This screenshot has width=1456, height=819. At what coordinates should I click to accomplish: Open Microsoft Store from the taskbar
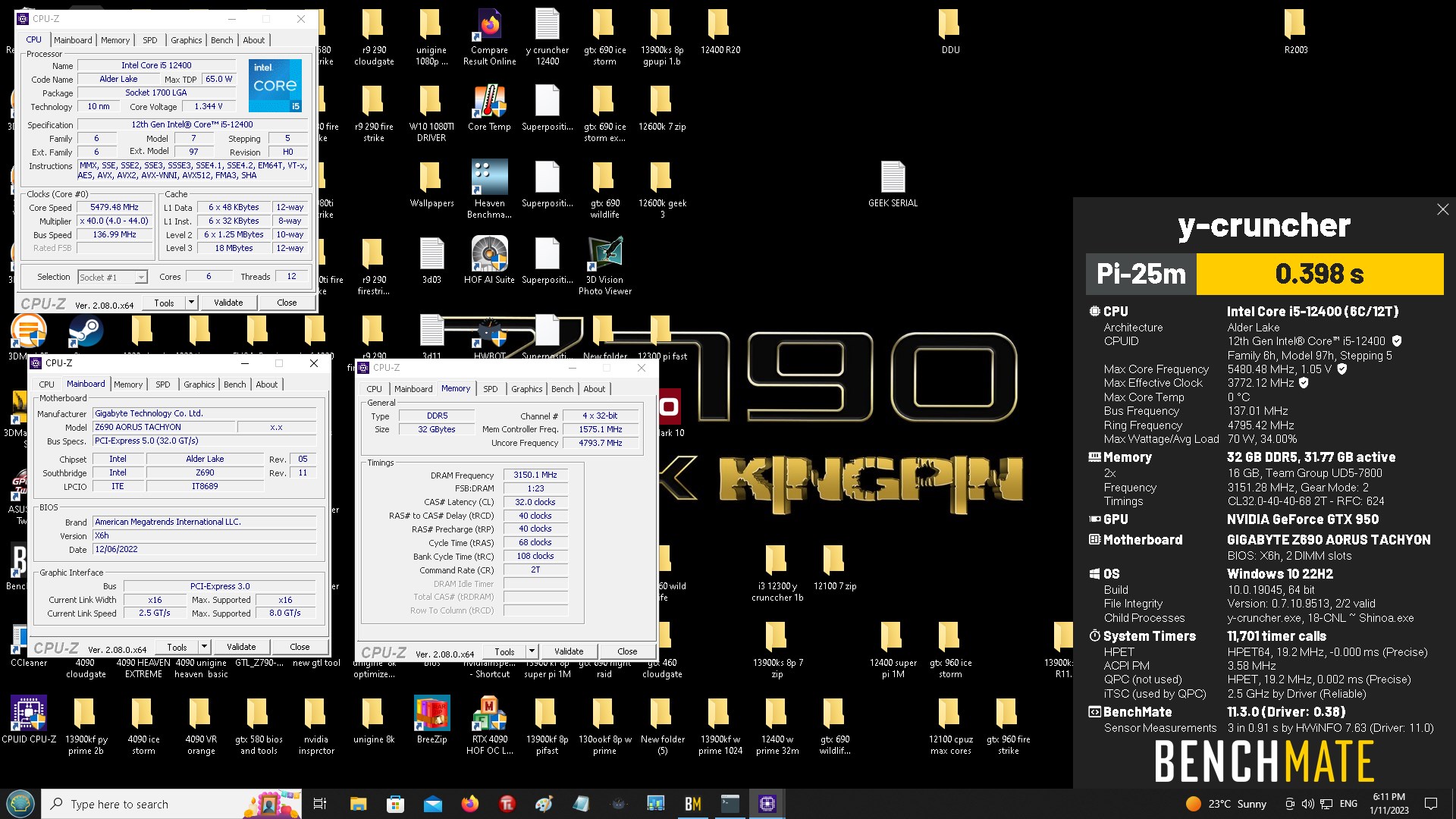tap(395, 804)
